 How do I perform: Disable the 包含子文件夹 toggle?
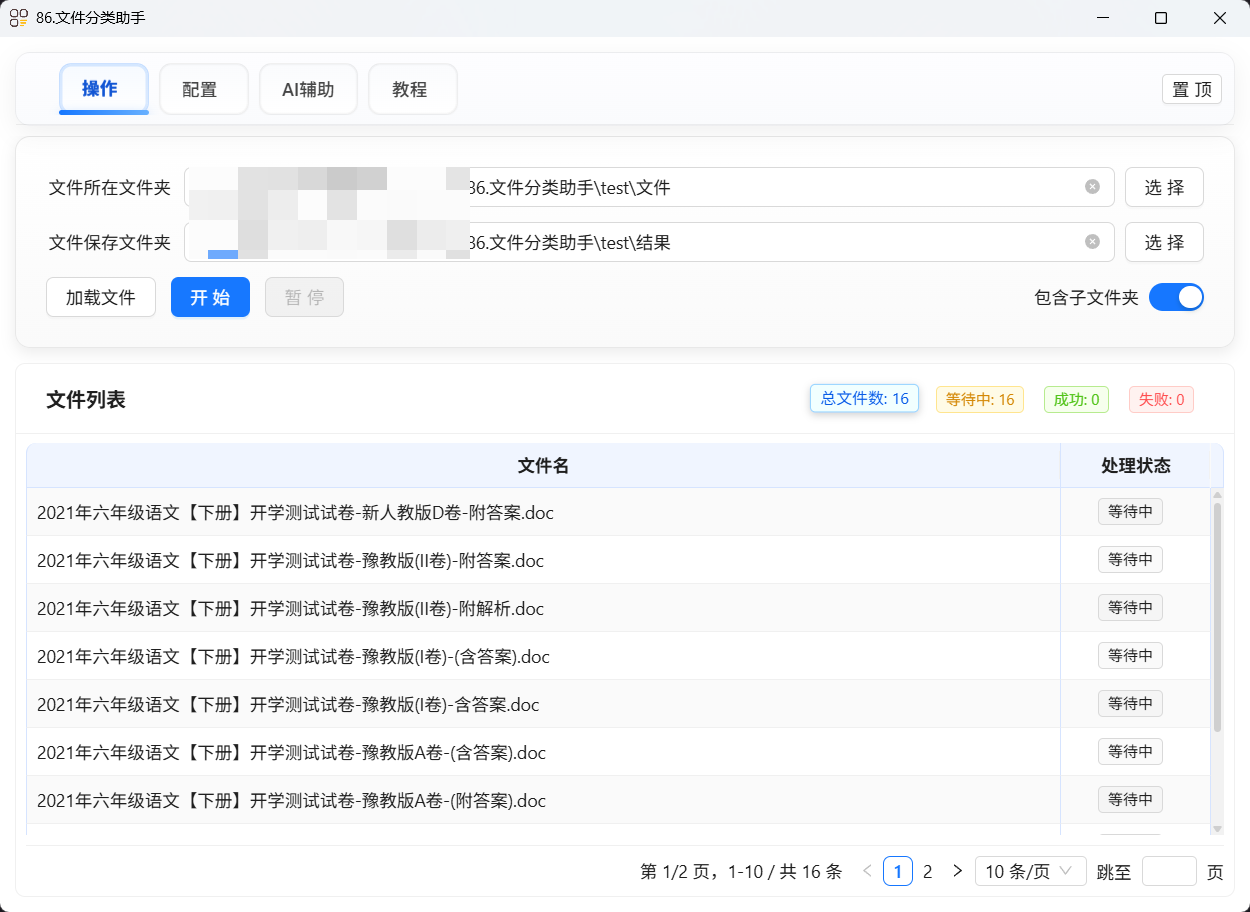tap(1177, 297)
